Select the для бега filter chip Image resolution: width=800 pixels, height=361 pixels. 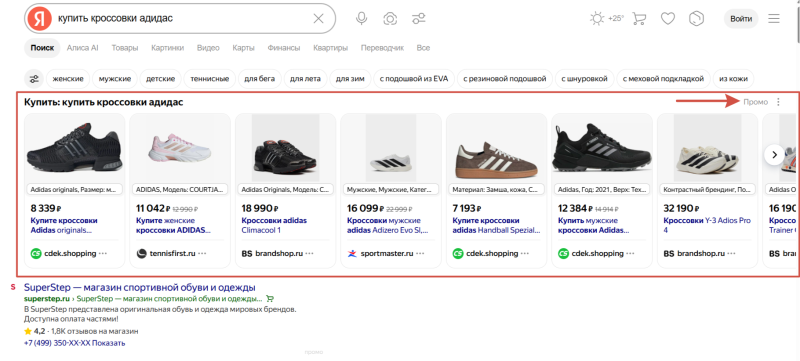click(259, 79)
